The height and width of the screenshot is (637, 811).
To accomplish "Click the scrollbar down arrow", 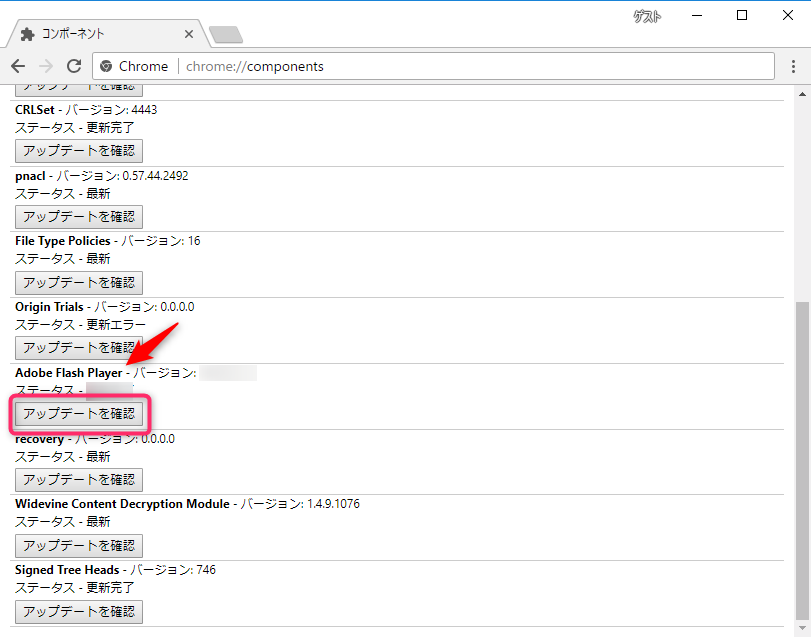I will pyautogui.click(x=801, y=627).
